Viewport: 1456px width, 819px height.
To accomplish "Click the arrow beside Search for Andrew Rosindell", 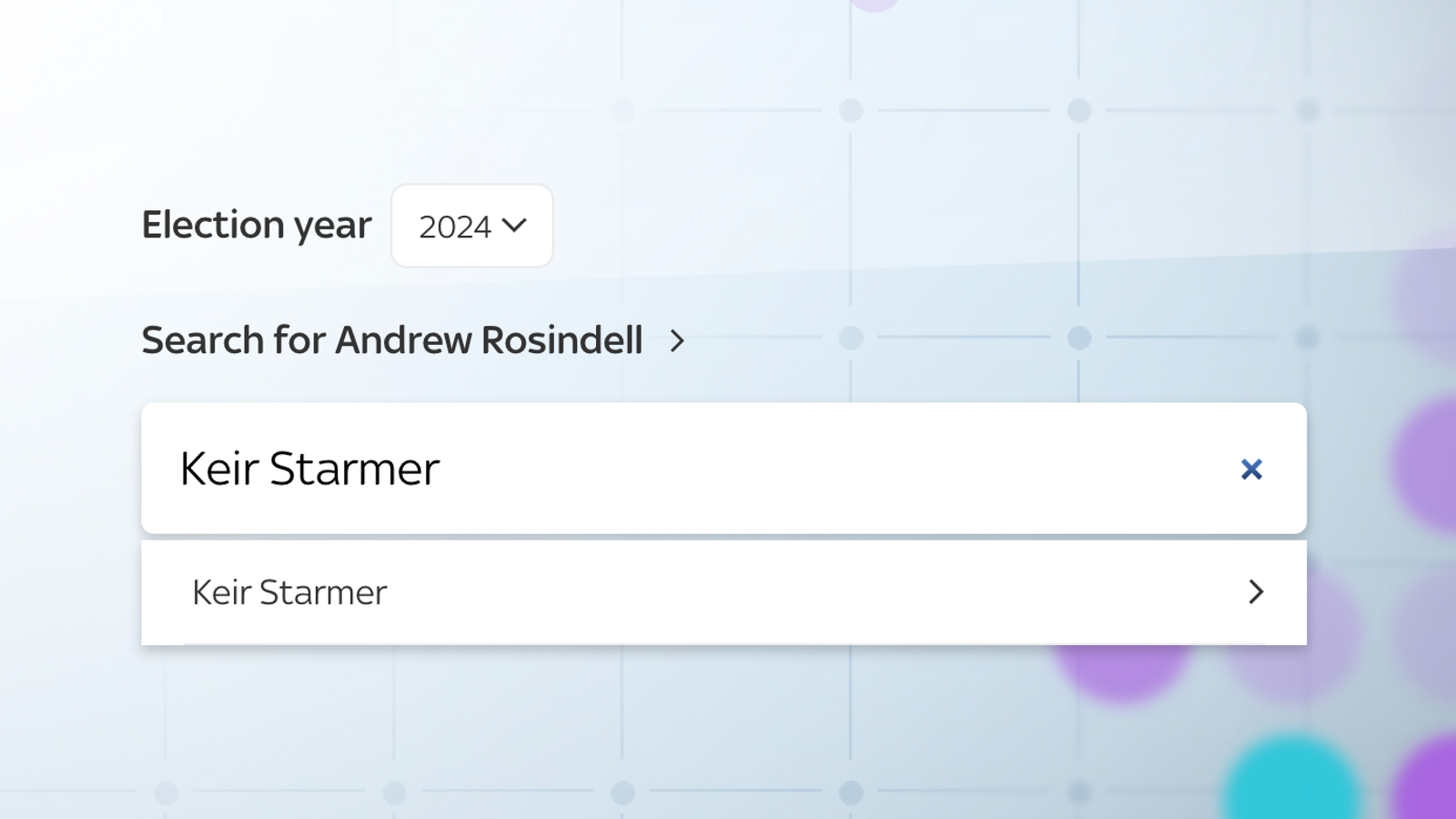I will (x=677, y=341).
